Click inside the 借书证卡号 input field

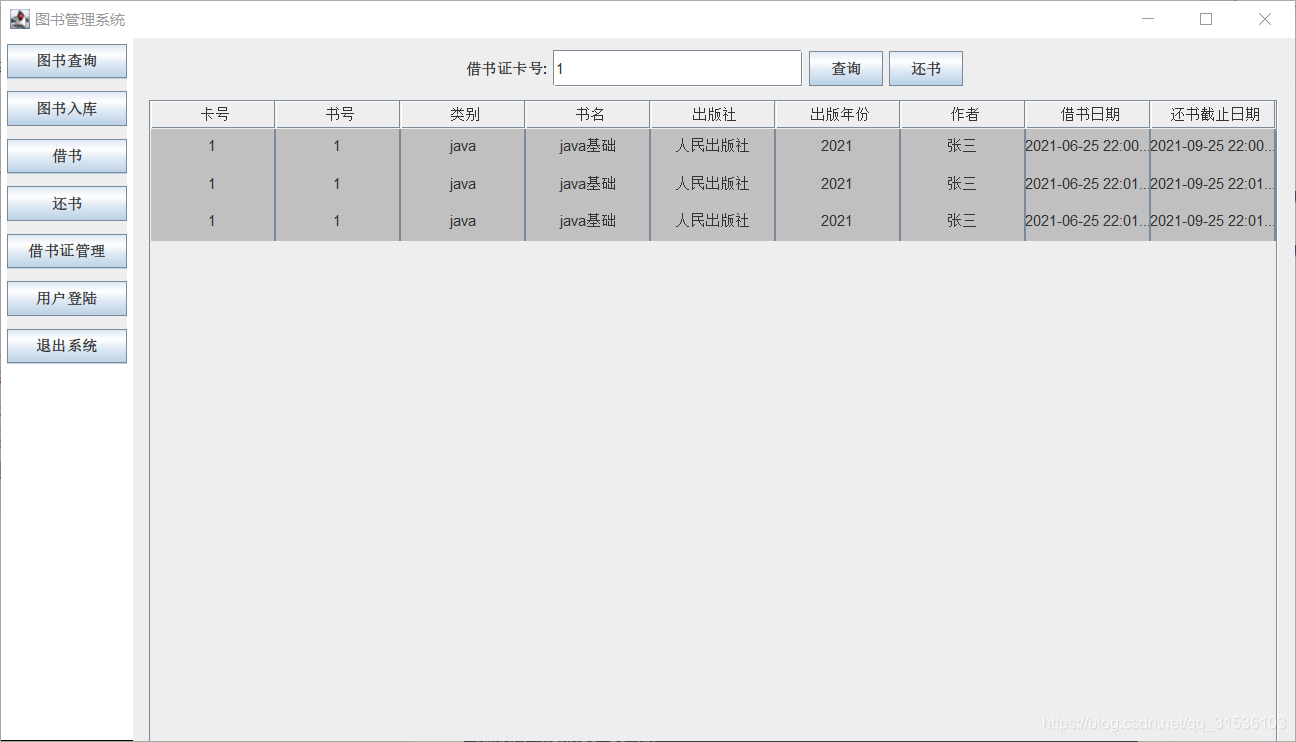pos(676,68)
